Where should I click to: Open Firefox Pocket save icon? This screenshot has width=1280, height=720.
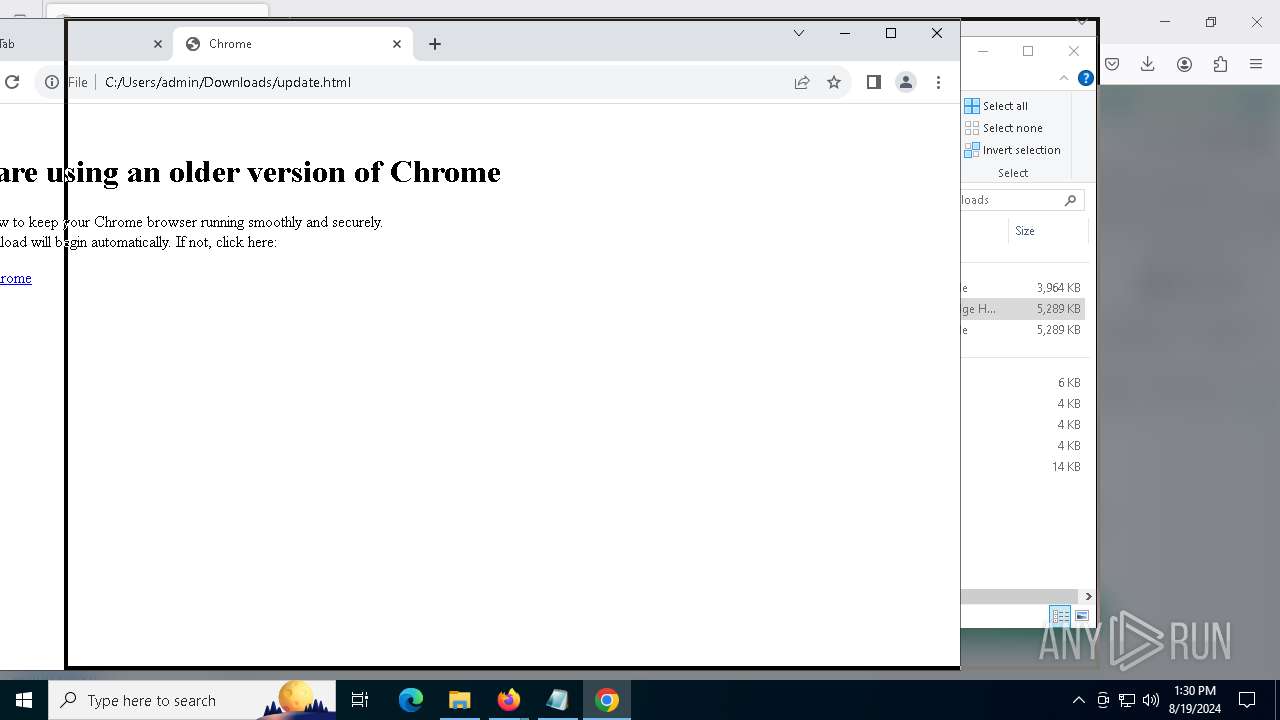click(x=1112, y=64)
